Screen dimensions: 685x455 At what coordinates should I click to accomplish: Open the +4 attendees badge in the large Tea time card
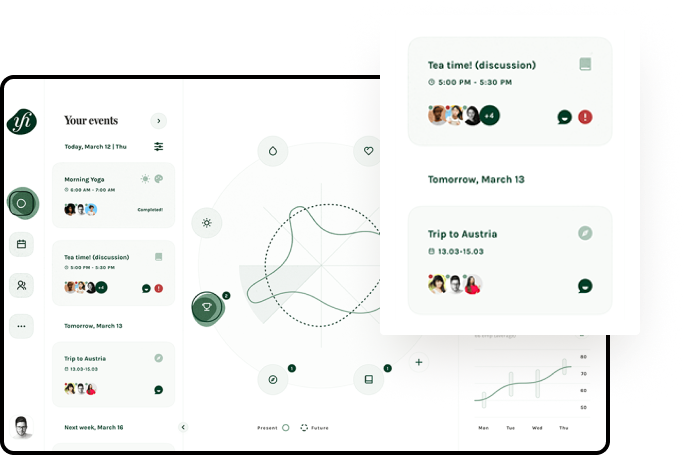(x=489, y=115)
